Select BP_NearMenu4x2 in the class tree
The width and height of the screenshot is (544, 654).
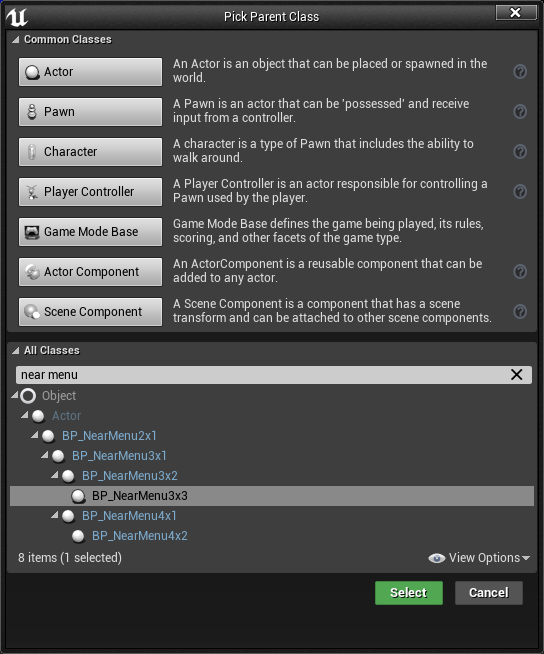coord(139,536)
